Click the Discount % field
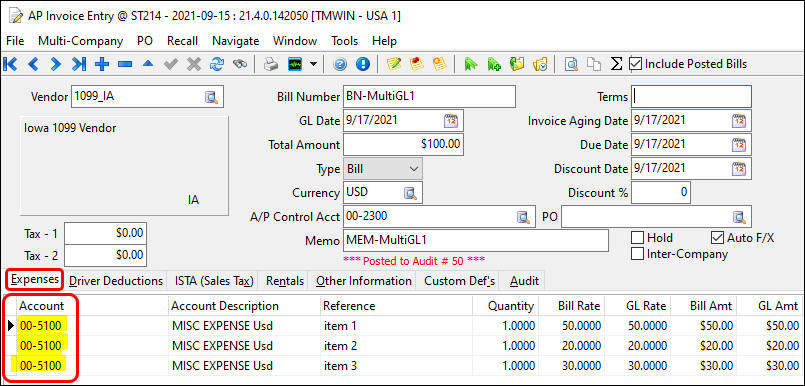 point(661,193)
